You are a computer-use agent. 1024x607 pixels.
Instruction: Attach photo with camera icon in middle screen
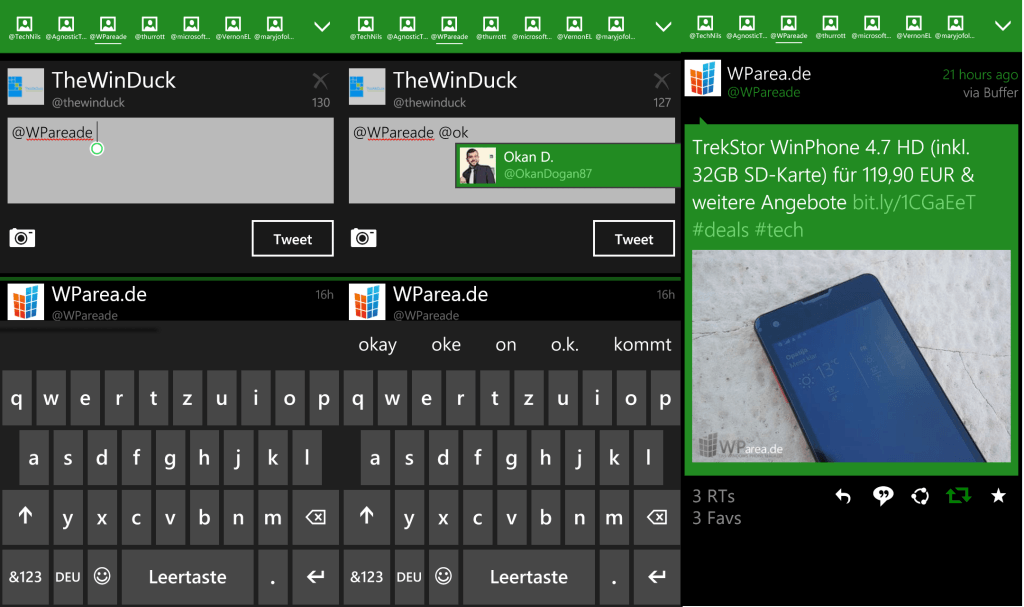point(364,238)
